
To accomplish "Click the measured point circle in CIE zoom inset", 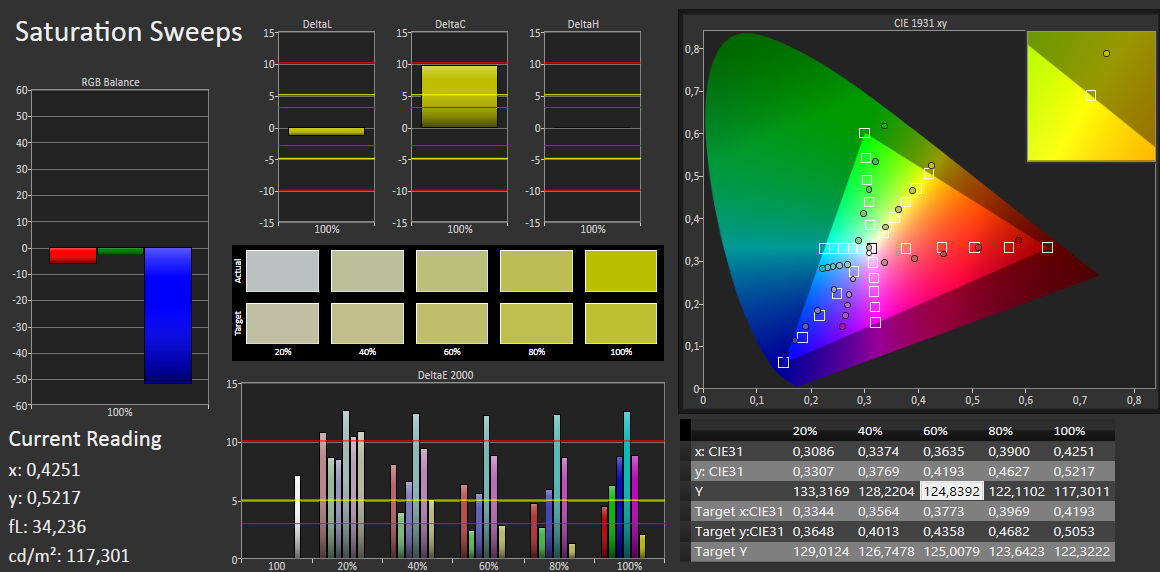I will 1106,53.
